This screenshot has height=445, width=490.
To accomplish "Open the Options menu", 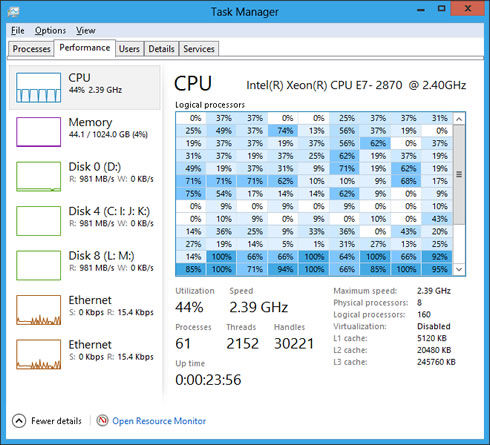I will (50, 30).
